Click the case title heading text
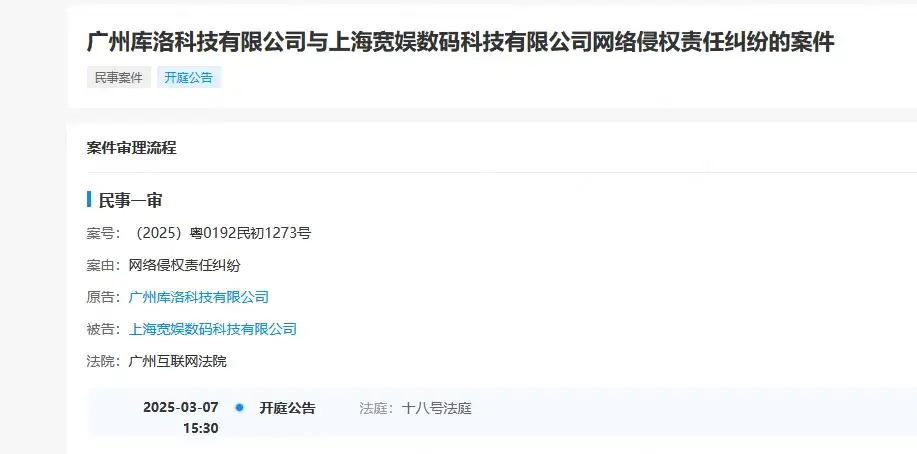 [x=460, y=42]
